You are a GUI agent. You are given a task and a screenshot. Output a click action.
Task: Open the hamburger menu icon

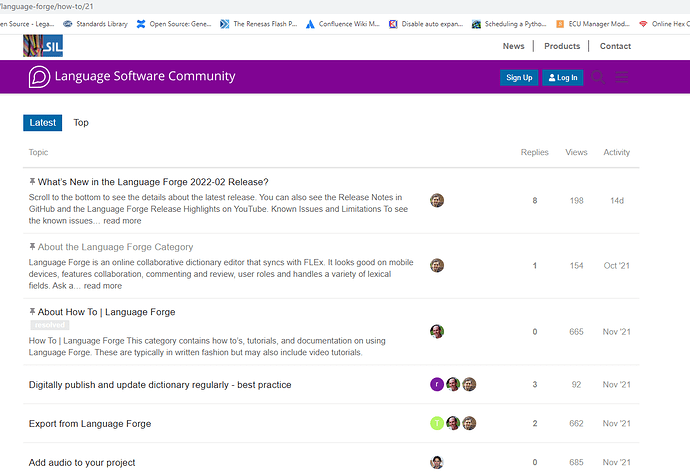coord(622,77)
